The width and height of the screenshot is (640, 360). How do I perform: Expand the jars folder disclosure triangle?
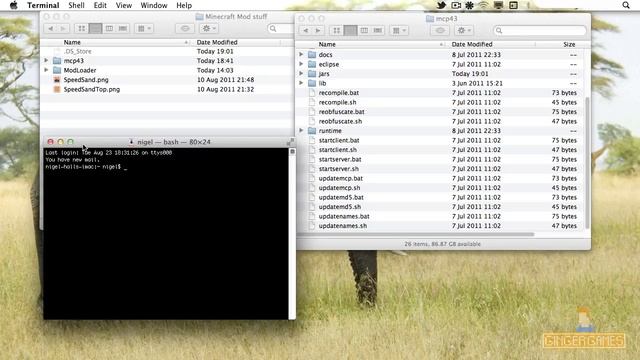point(301,73)
